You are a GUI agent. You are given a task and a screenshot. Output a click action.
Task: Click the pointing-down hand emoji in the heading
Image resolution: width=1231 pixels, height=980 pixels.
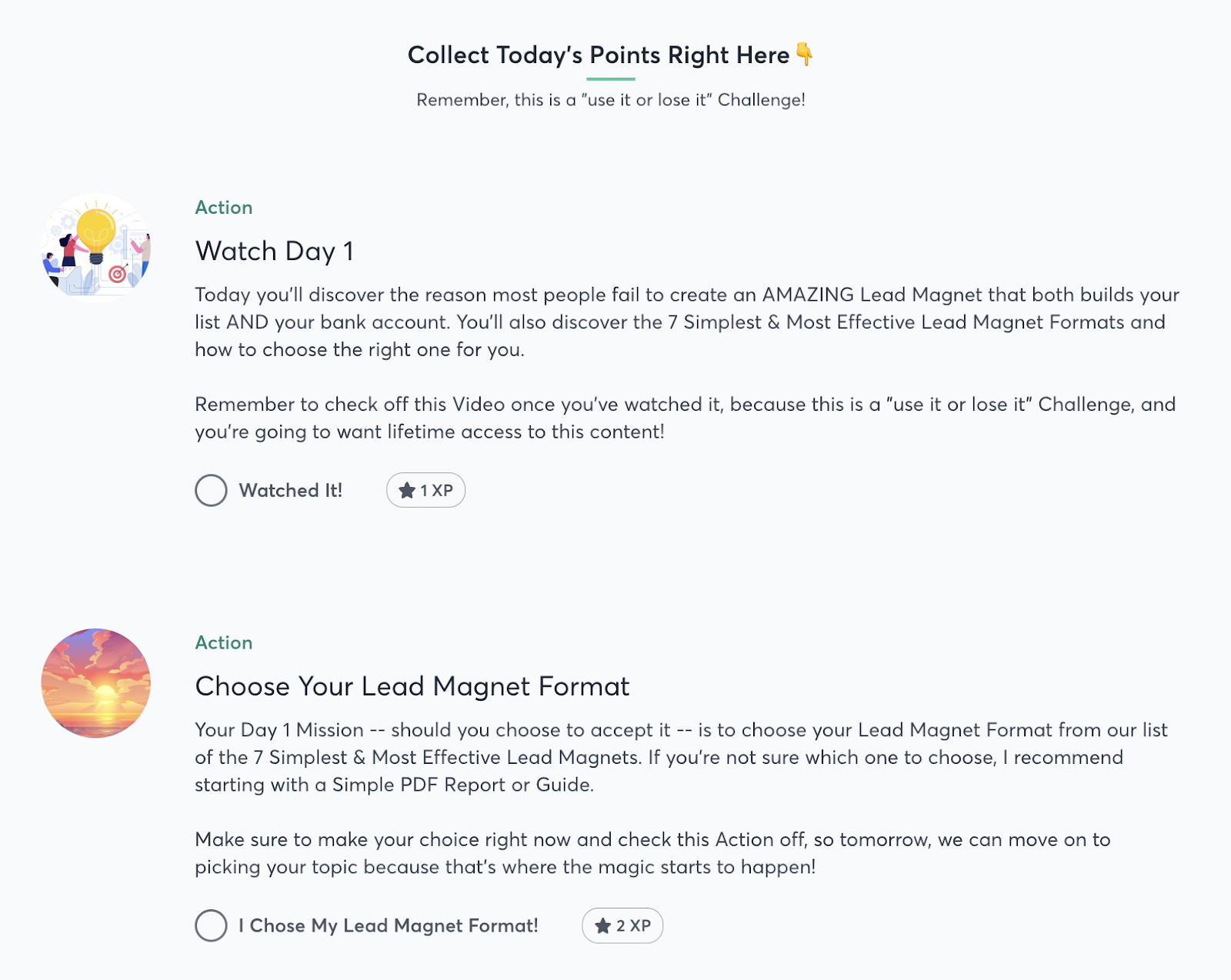coord(804,54)
